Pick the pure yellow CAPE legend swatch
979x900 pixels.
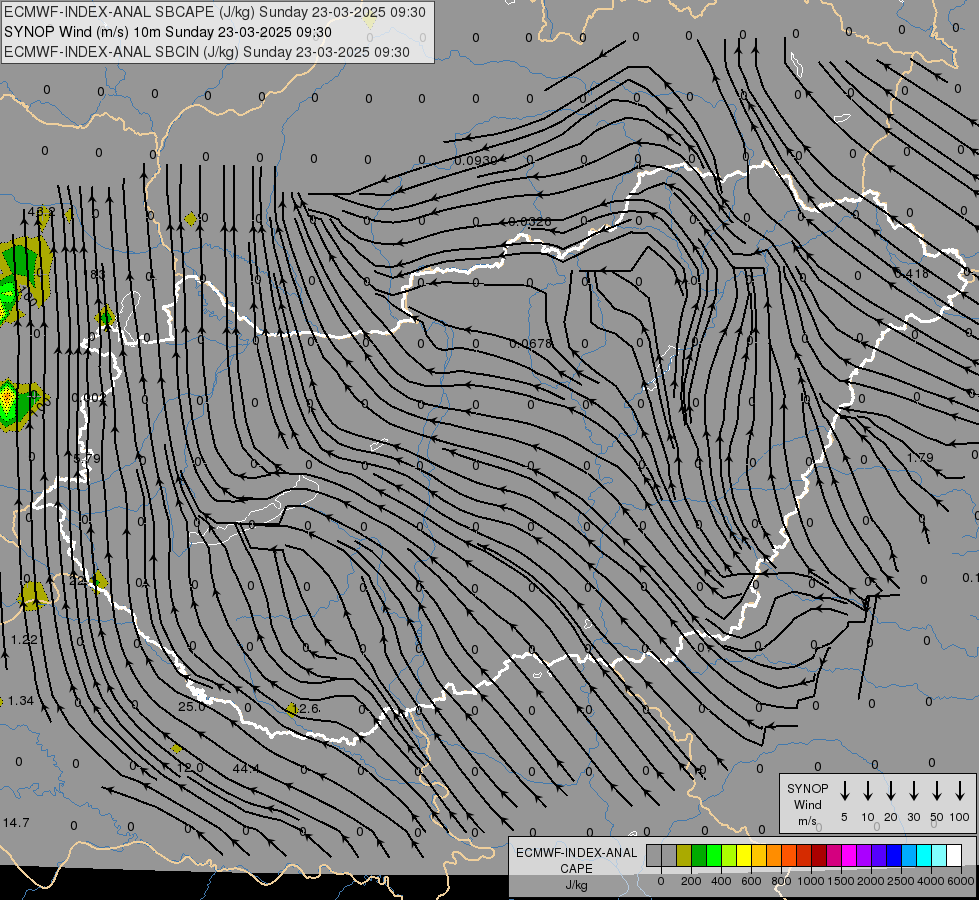pyautogui.click(x=744, y=855)
